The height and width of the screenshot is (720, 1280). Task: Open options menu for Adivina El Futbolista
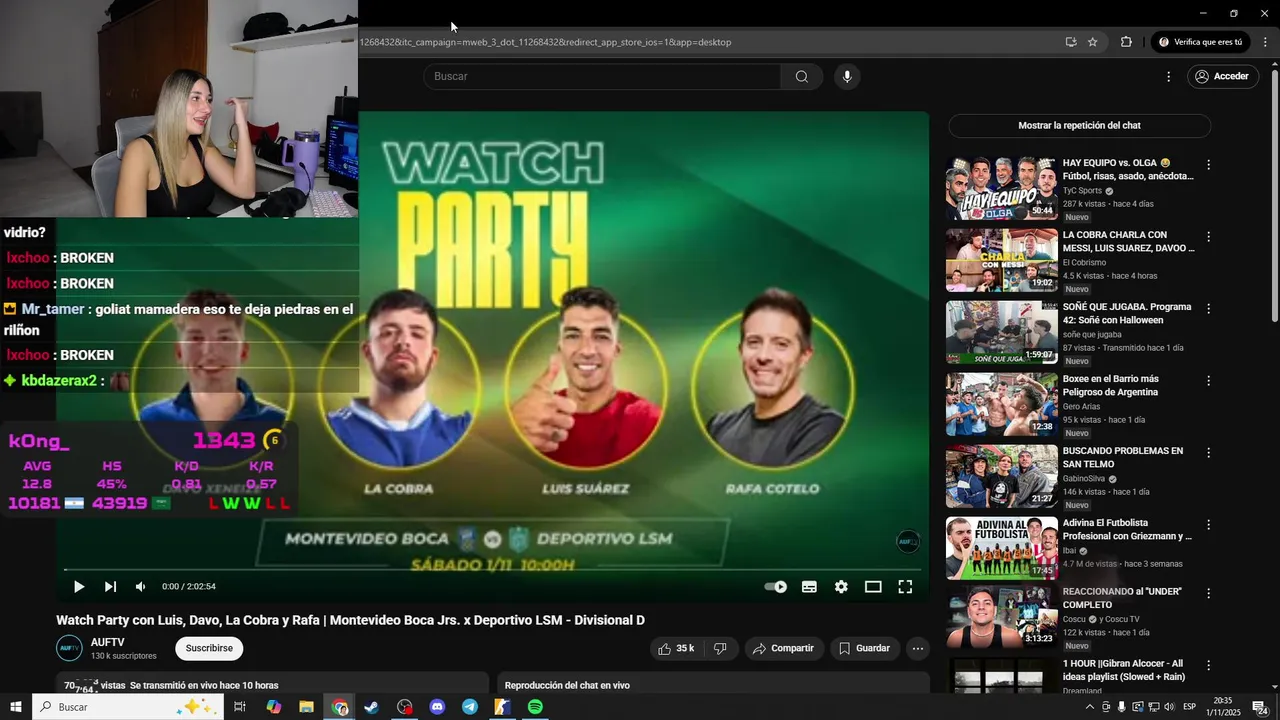[1208, 525]
